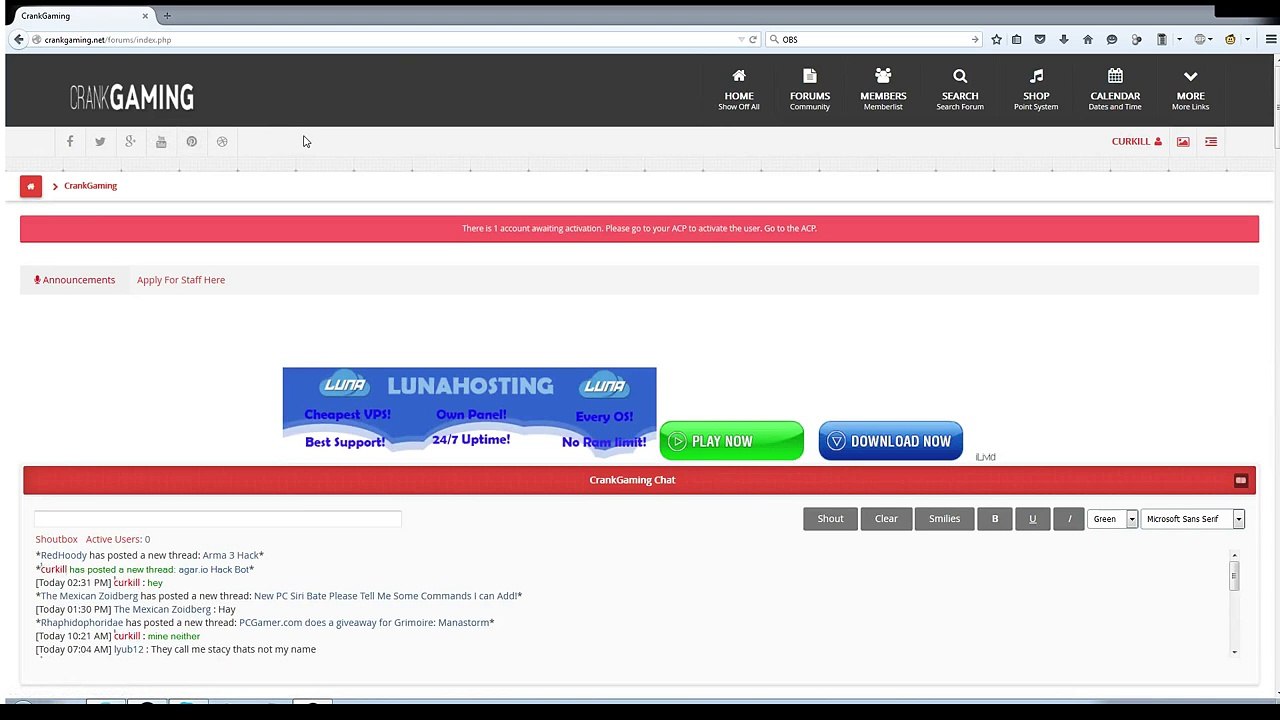
Task: Open the New PC Siri Bate thread link
Action: [386, 596]
